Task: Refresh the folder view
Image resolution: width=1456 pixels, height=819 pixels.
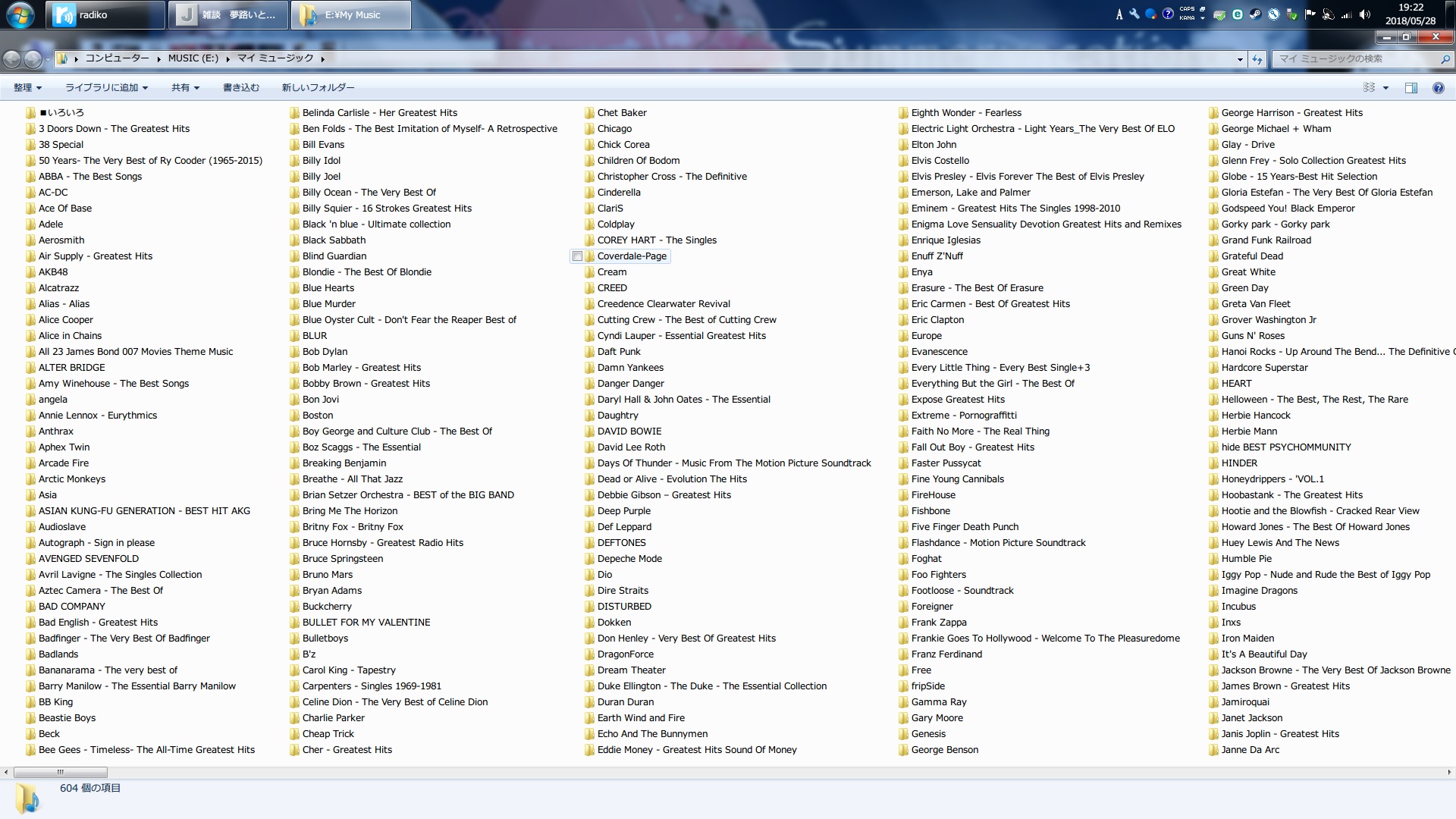Action: point(1257,58)
